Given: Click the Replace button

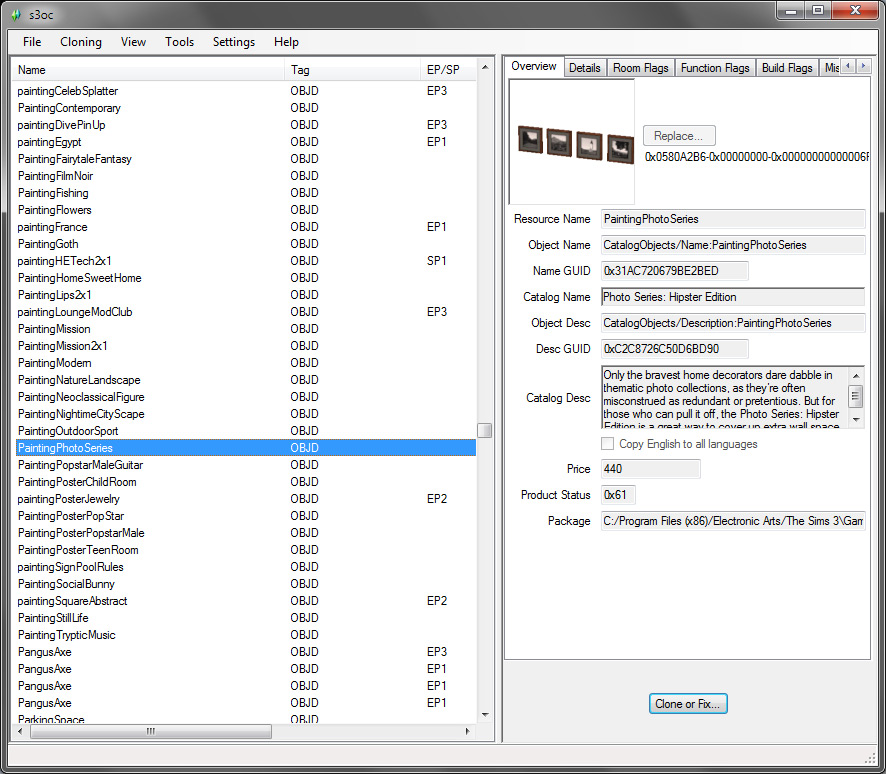Looking at the screenshot, I should (679, 136).
